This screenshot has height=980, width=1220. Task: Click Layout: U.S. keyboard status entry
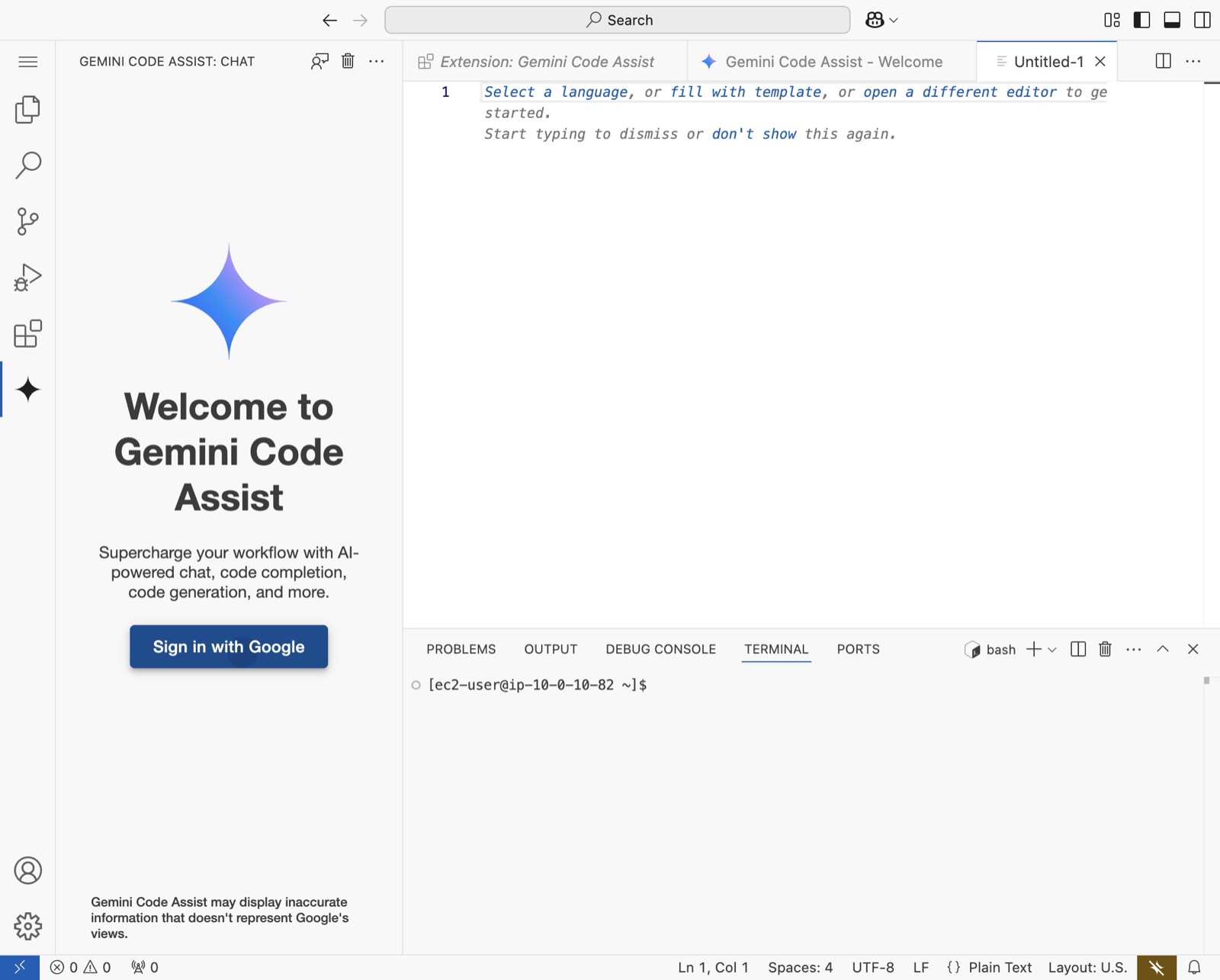(x=1087, y=967)
